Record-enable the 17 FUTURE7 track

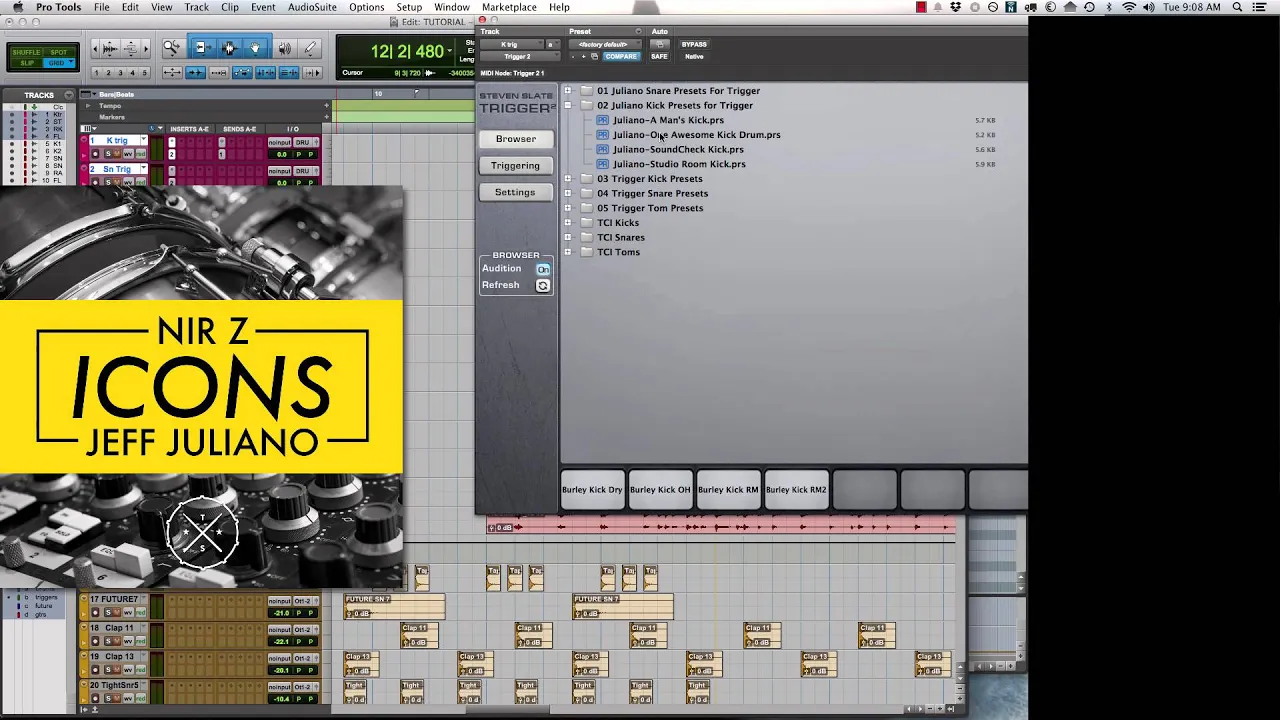[95, 613]
